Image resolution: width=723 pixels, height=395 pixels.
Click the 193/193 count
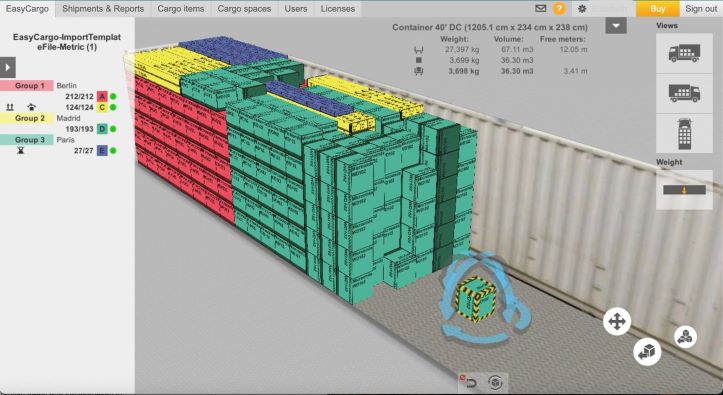[x=79, y=129]
